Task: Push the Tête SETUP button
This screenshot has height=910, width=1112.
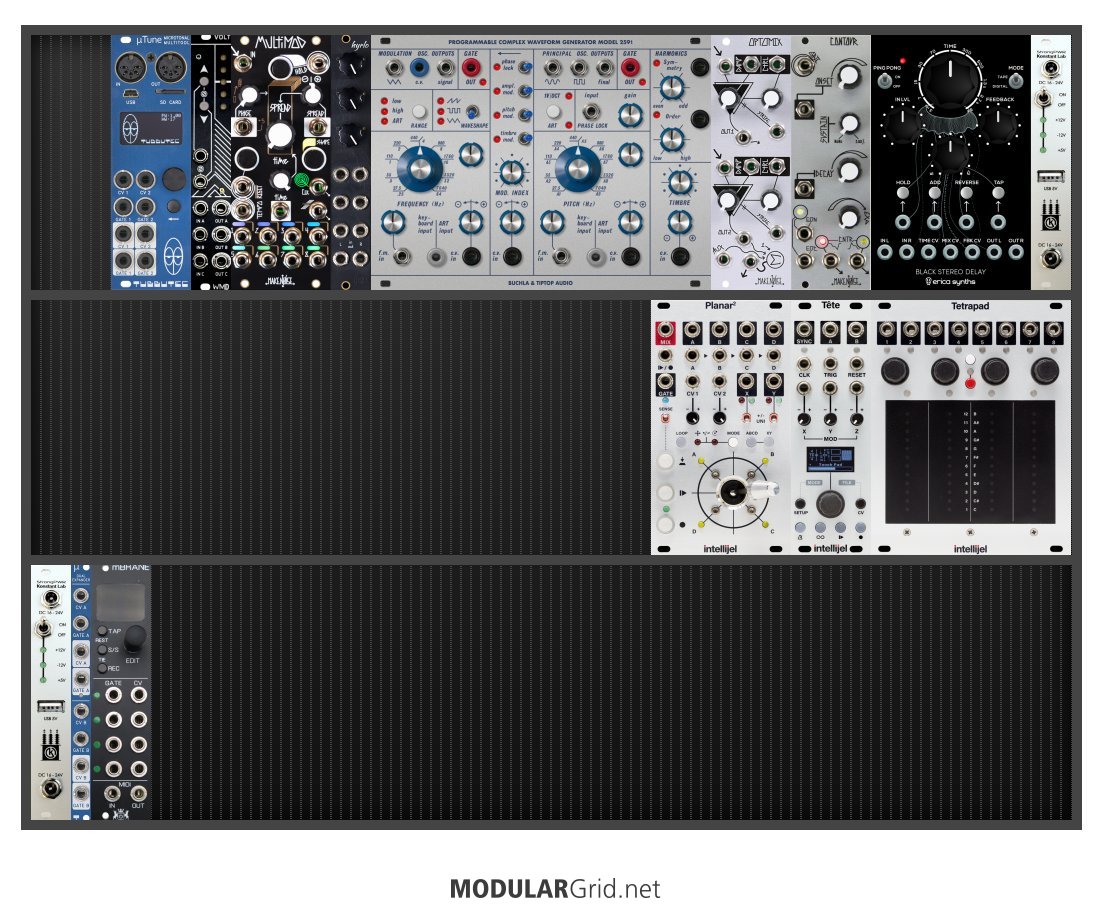Action: (x=800, y=504)
